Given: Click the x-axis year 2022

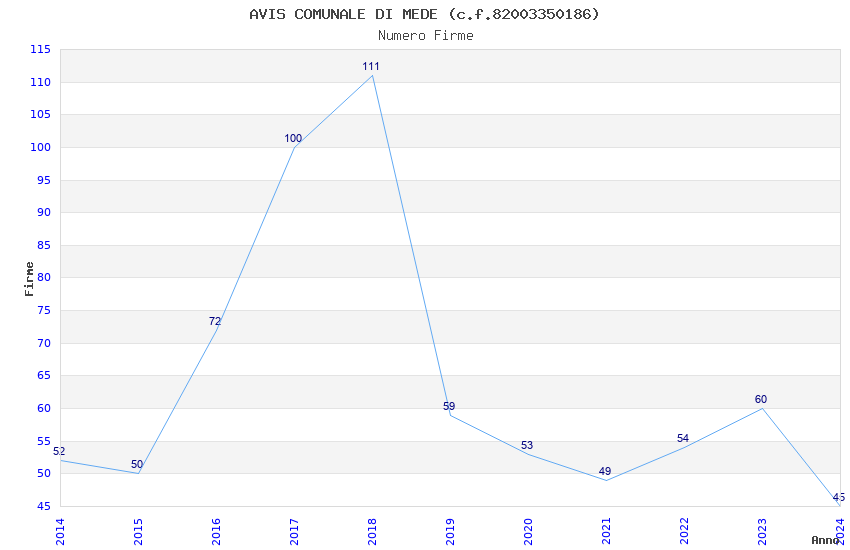Looking at the screenshot, I should pyautogui.click(x=685, y=532).
